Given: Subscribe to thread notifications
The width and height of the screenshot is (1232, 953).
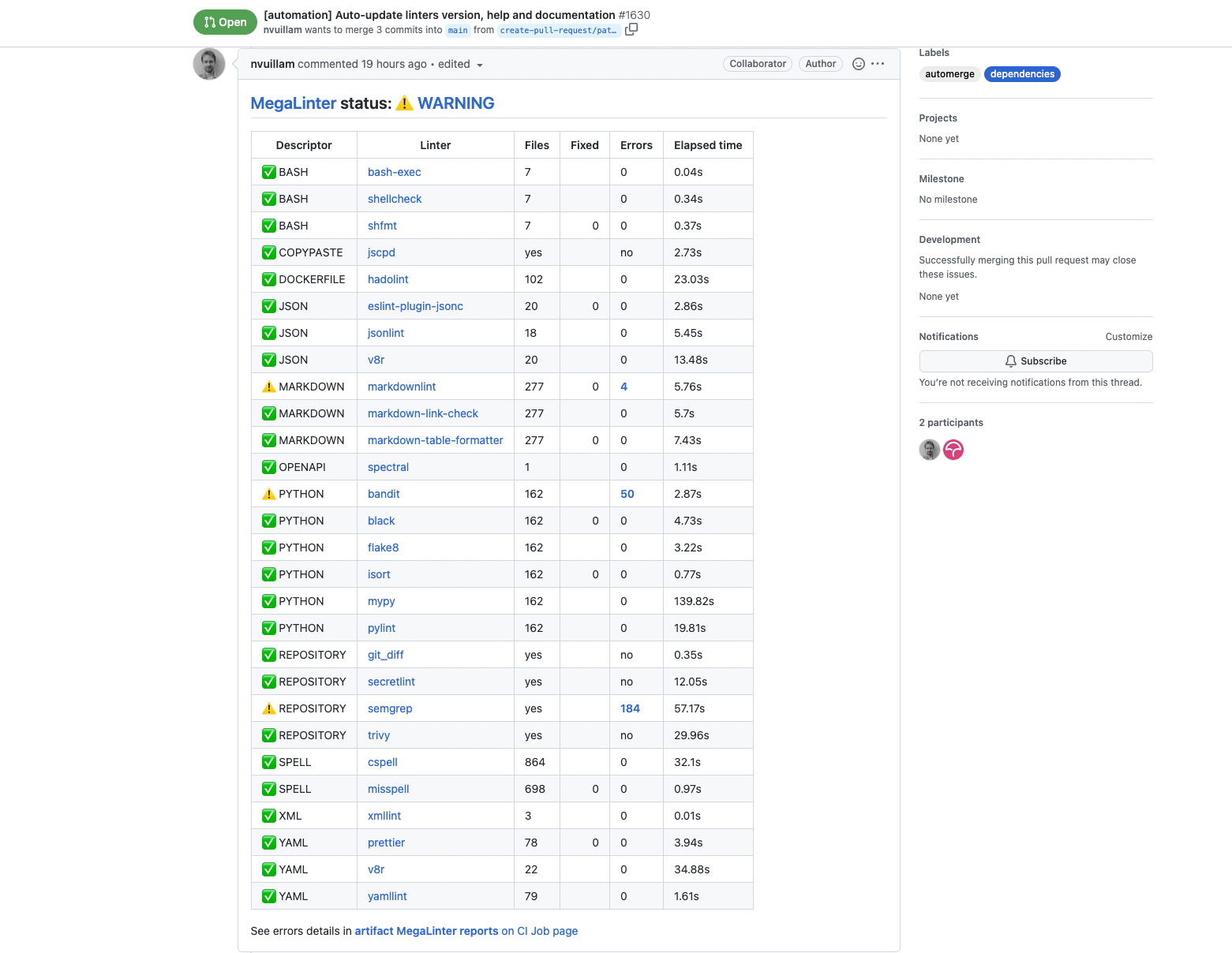Looking at the screenshot, I should click(1035, 361).
